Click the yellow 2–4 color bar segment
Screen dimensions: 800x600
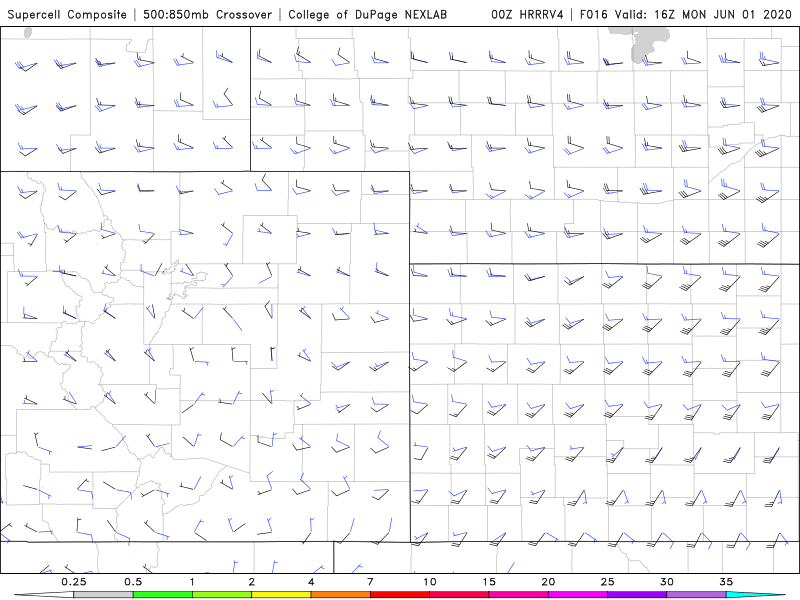pos(281,595)
